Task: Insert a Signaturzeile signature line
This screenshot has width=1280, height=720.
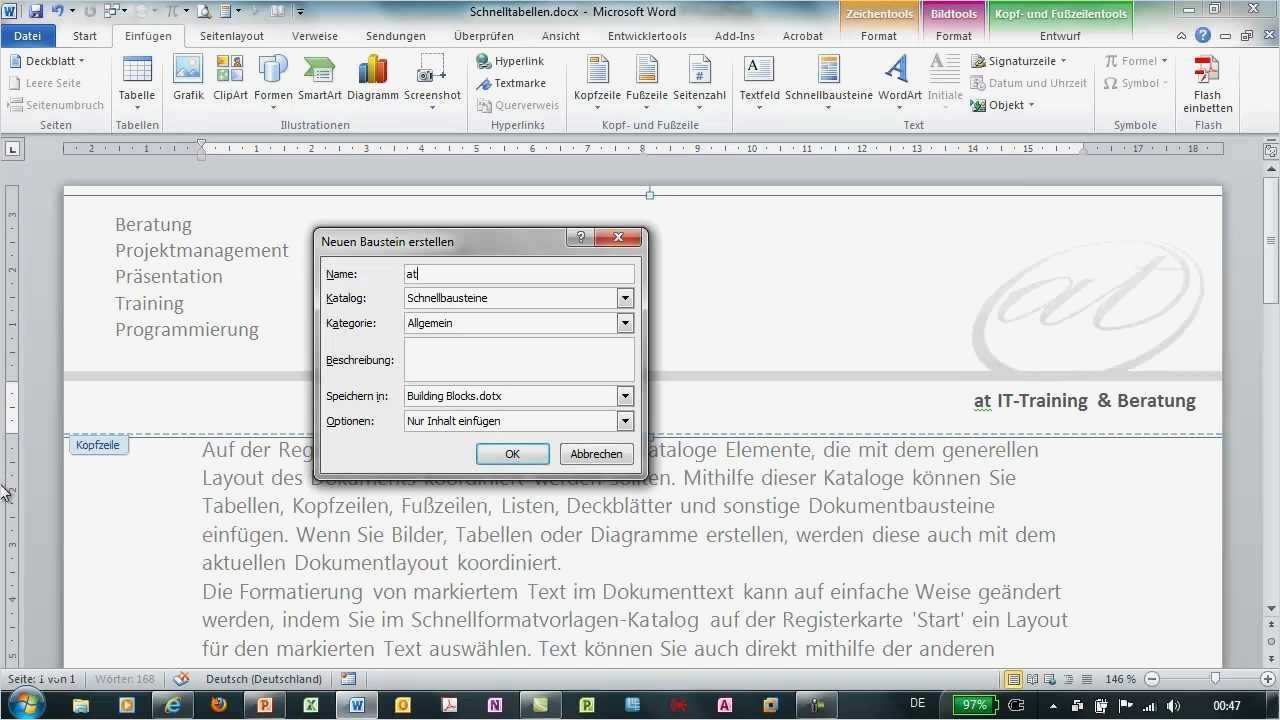Action: [1018, 61]
